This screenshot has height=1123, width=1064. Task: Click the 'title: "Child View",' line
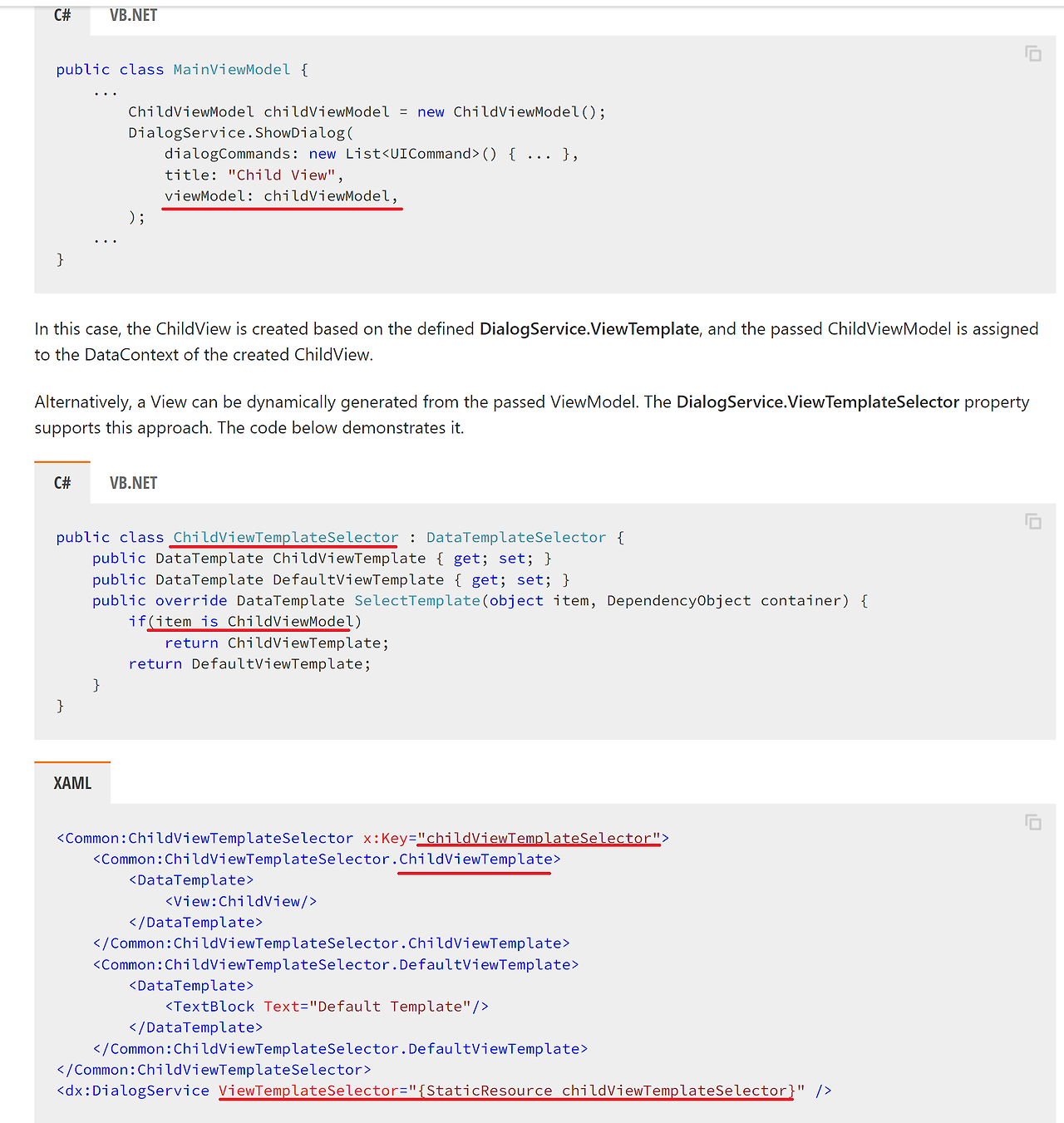[x=254, y=175]
